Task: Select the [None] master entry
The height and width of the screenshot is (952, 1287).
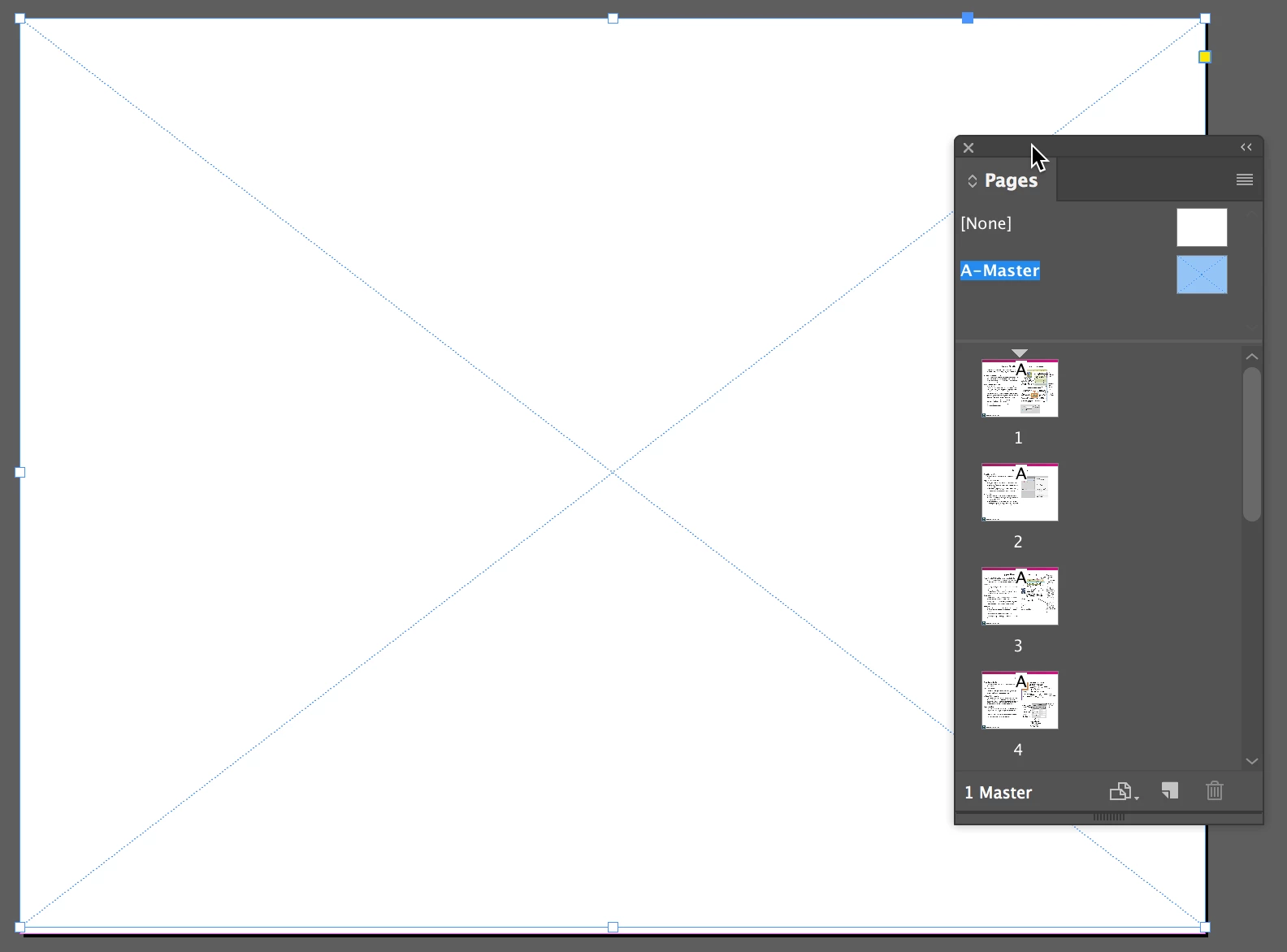Action: 986,223
